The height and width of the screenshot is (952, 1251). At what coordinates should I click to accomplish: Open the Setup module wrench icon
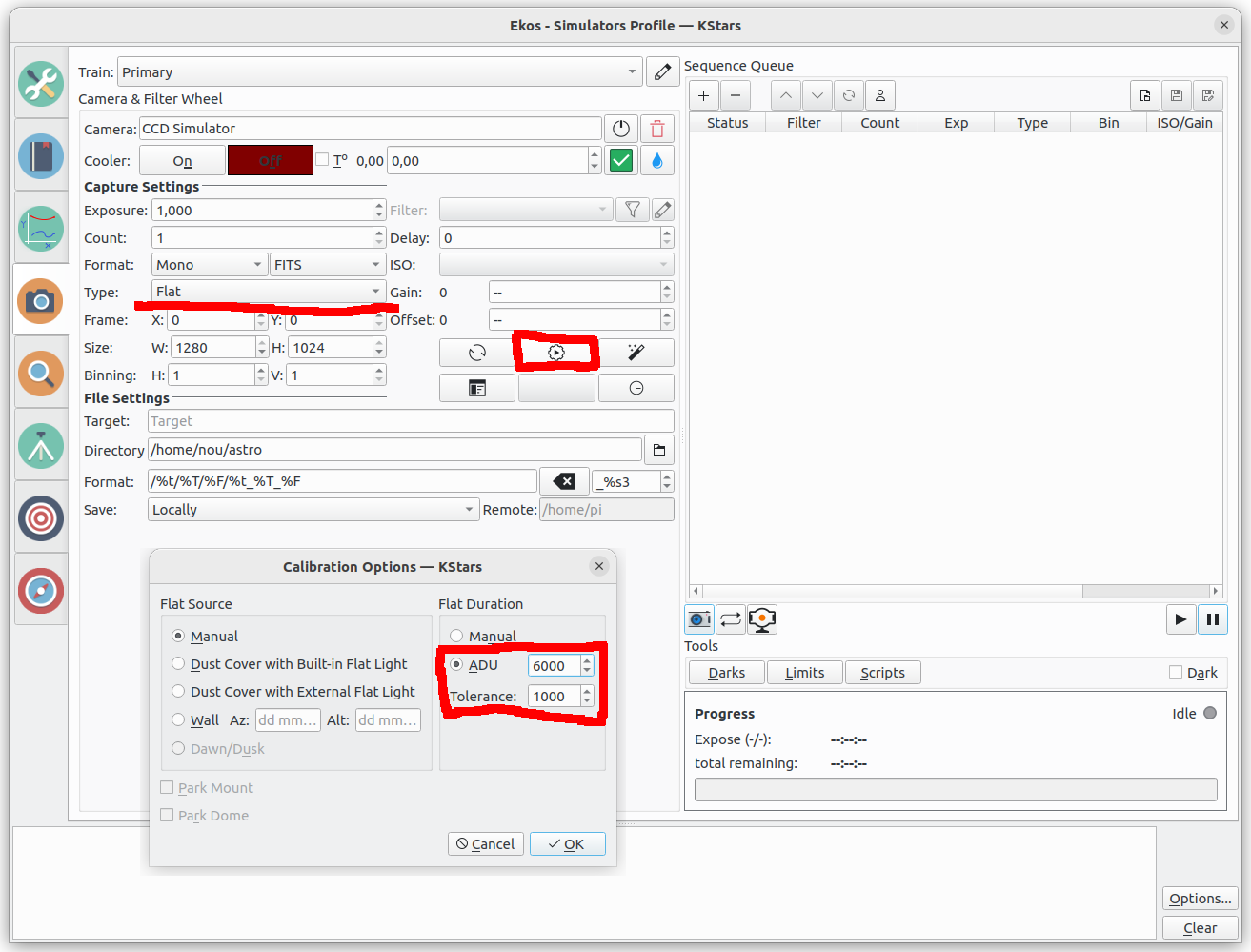[x=41, y=84]
